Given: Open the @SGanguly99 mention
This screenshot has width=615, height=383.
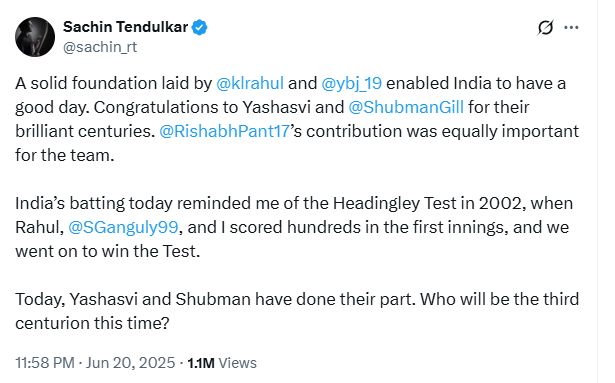Looking at the screenshot, I should coord(123,227).
